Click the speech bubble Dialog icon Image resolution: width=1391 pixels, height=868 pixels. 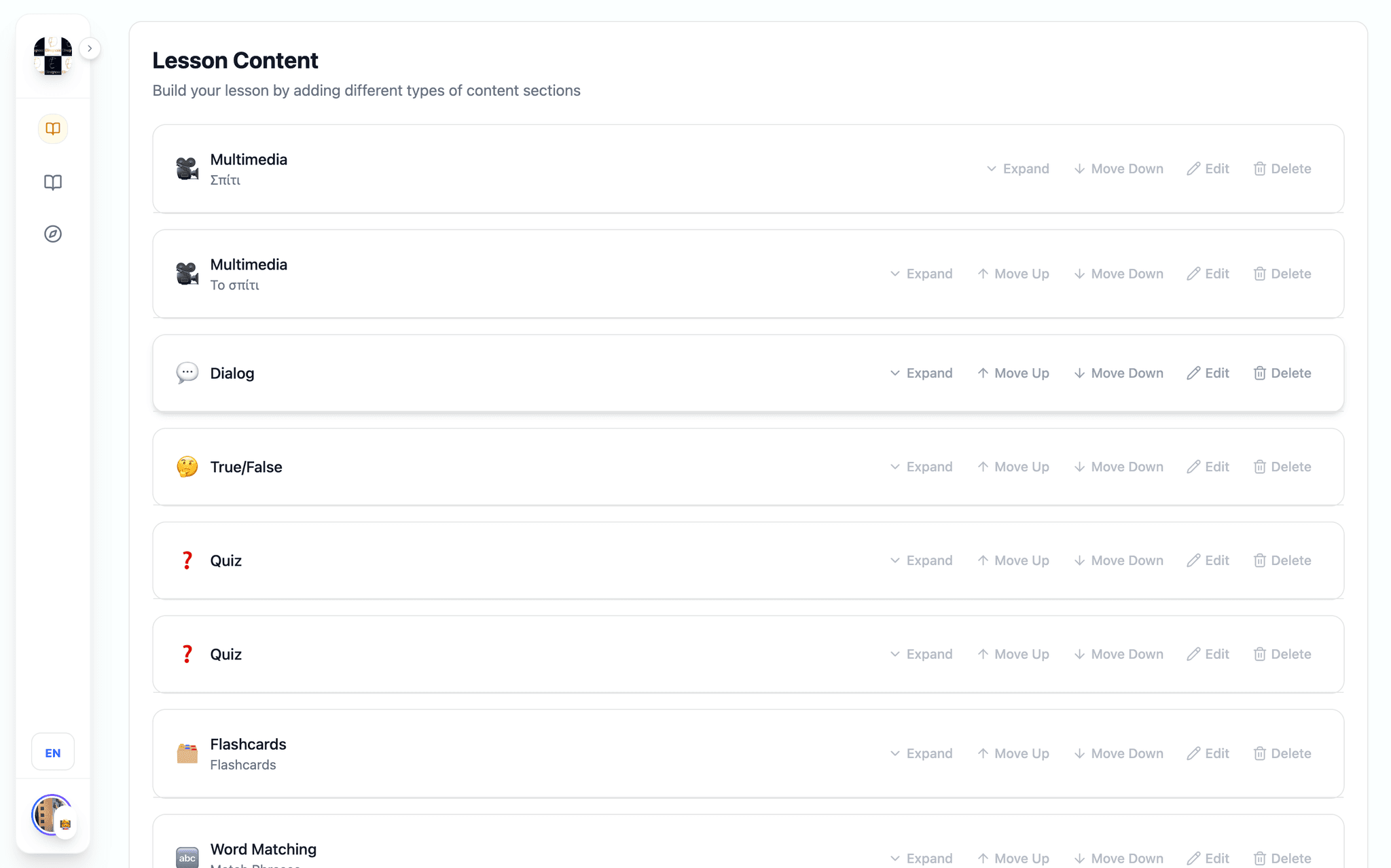187,373
